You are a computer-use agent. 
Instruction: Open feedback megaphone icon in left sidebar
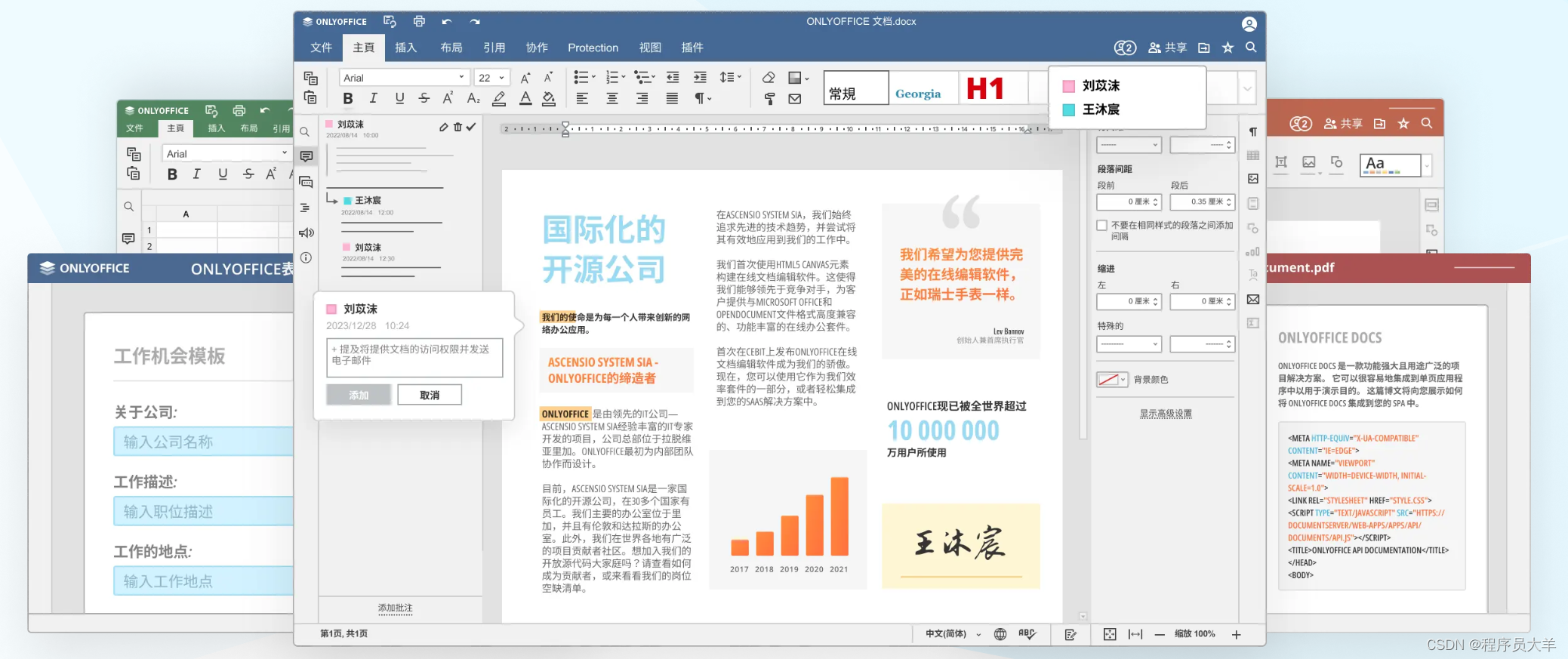point(306,232)
